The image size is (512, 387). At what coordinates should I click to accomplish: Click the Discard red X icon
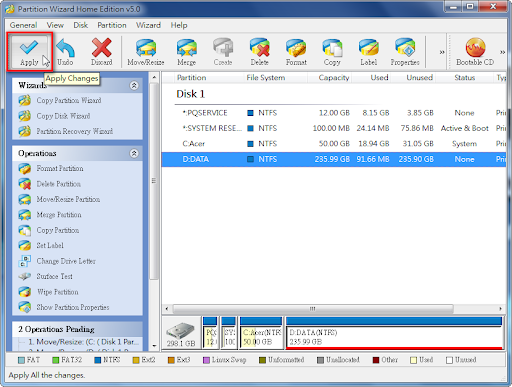point(102,51)
